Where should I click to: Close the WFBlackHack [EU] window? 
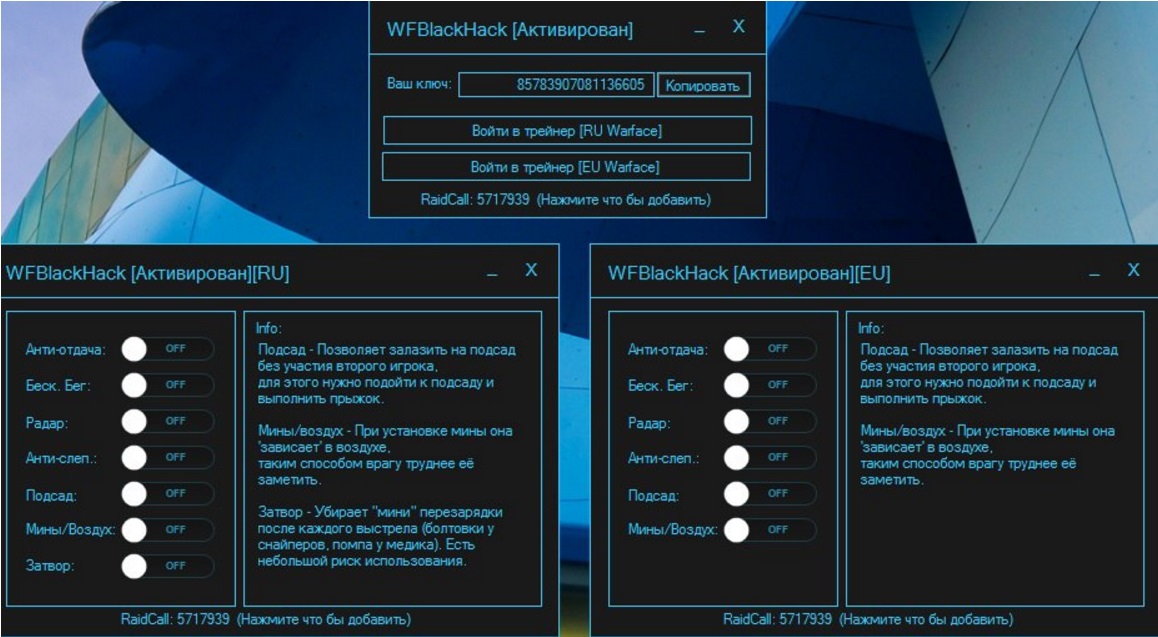tap(1134, 270)
